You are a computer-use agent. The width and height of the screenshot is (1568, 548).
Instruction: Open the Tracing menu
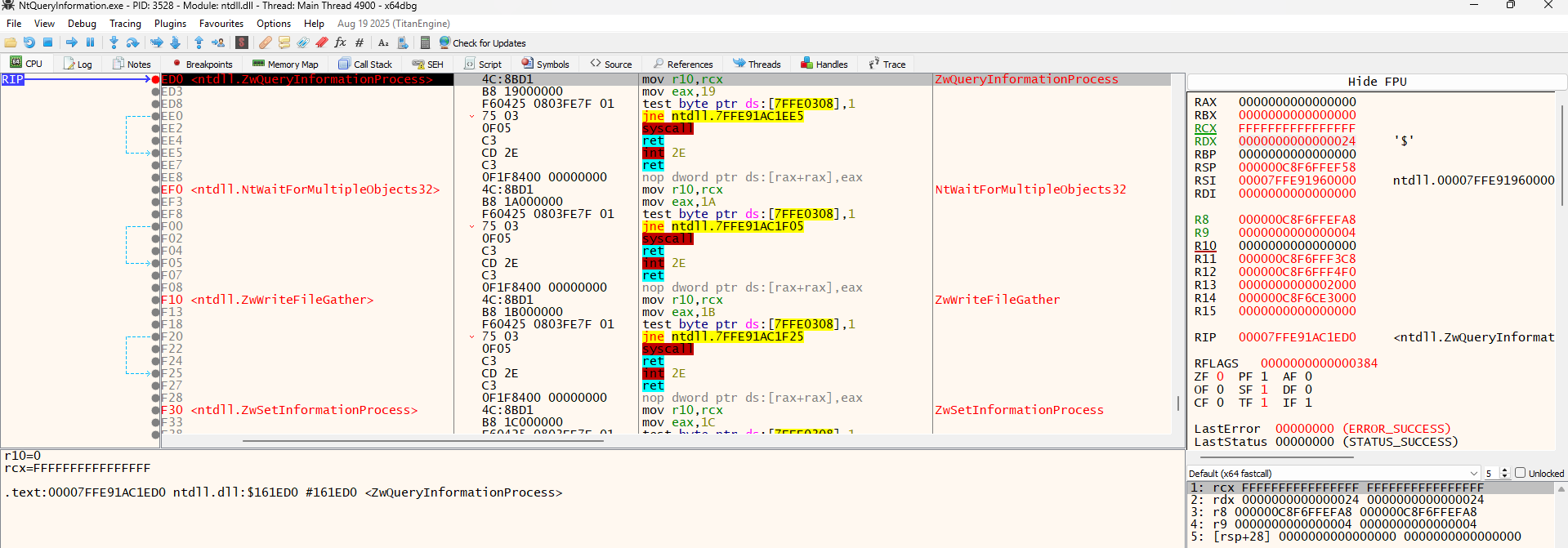click(125, 24)
